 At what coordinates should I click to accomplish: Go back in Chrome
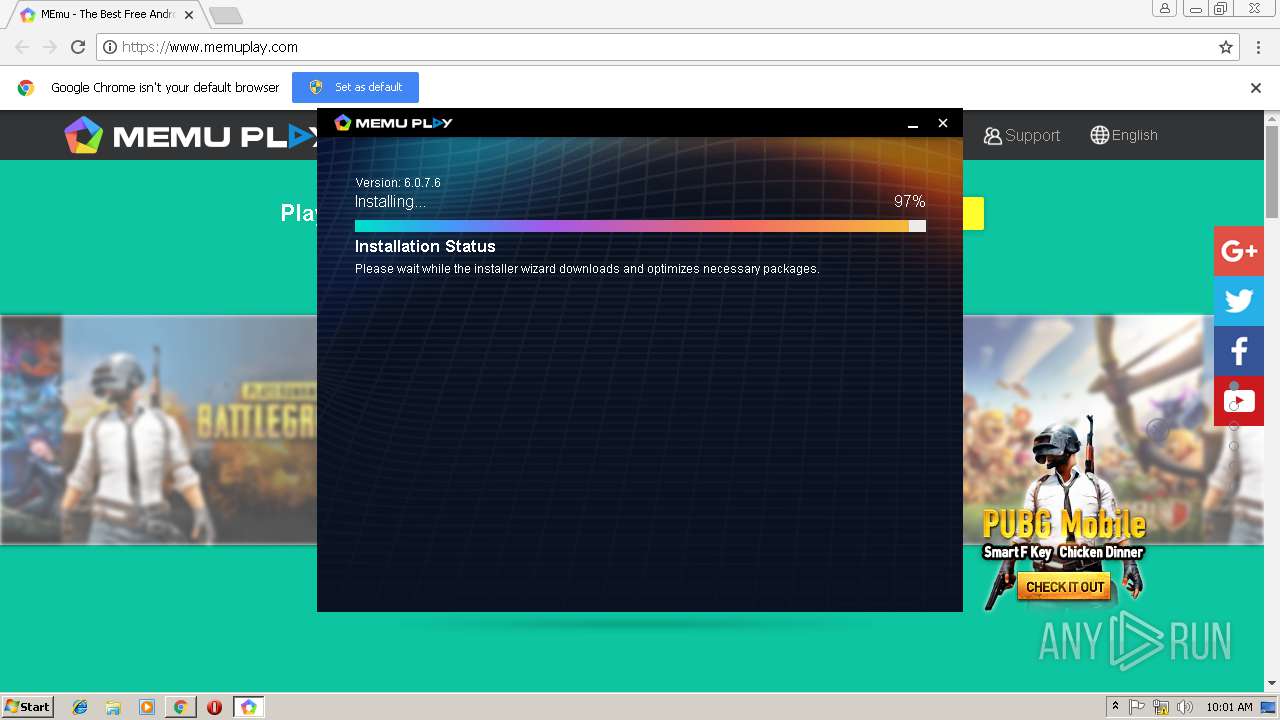(x=22, y=47)
